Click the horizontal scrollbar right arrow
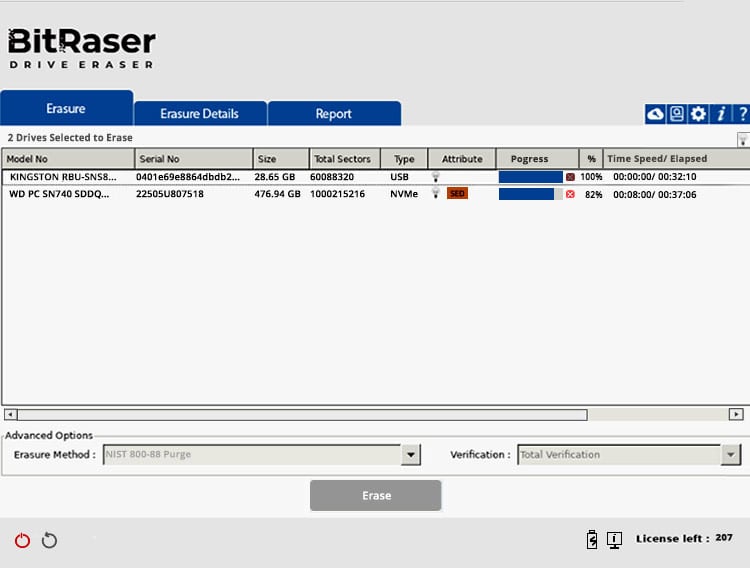This screenshot has width=750, height=568. click(x=736, y=414)
